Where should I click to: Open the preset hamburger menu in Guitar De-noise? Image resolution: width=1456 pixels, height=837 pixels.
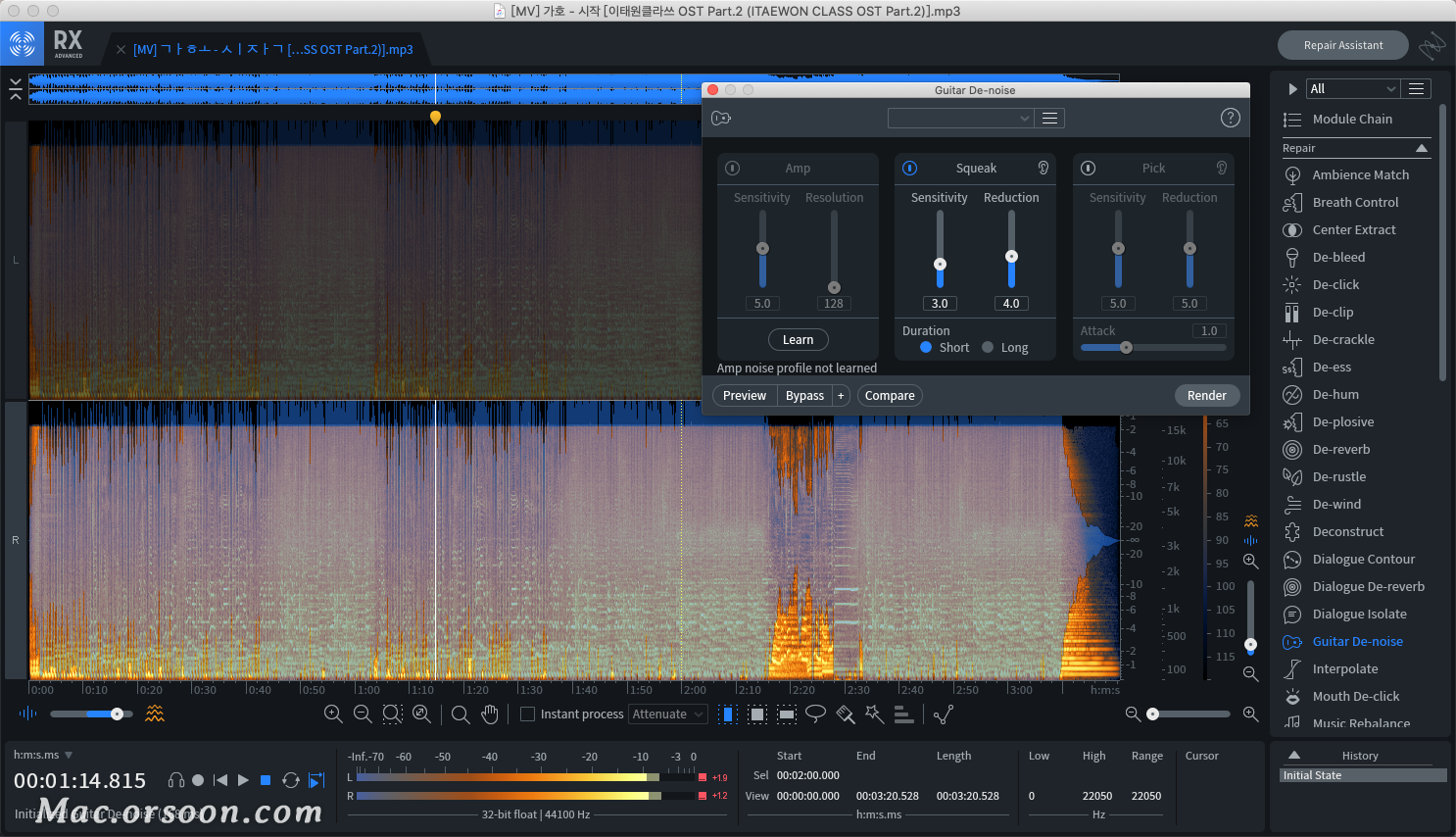click(1049, 118)
